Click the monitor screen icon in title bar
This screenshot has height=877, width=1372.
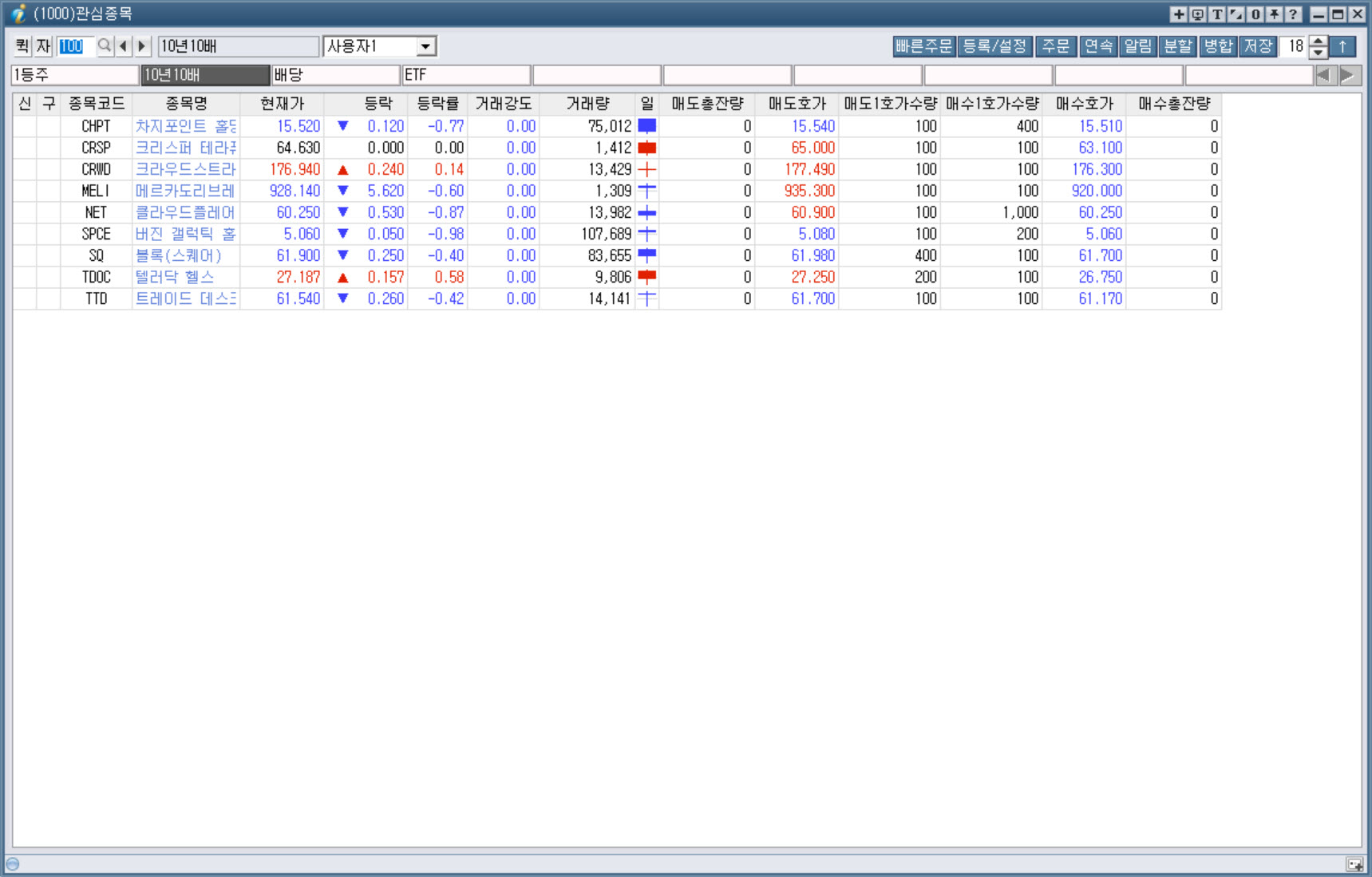pyautogui.click(x=1197, y=14)
